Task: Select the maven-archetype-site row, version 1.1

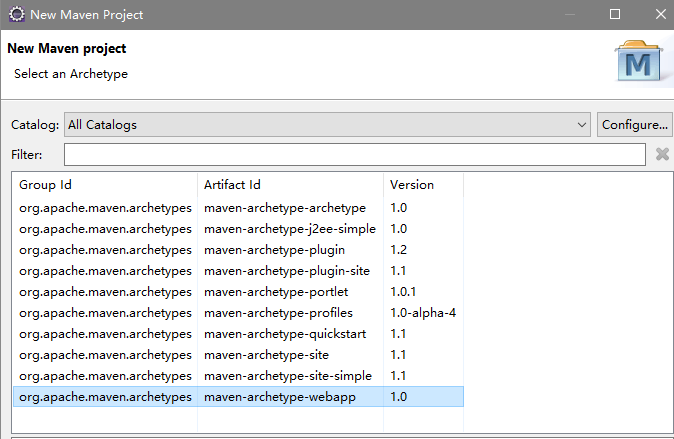Action: tap(239, 355)
